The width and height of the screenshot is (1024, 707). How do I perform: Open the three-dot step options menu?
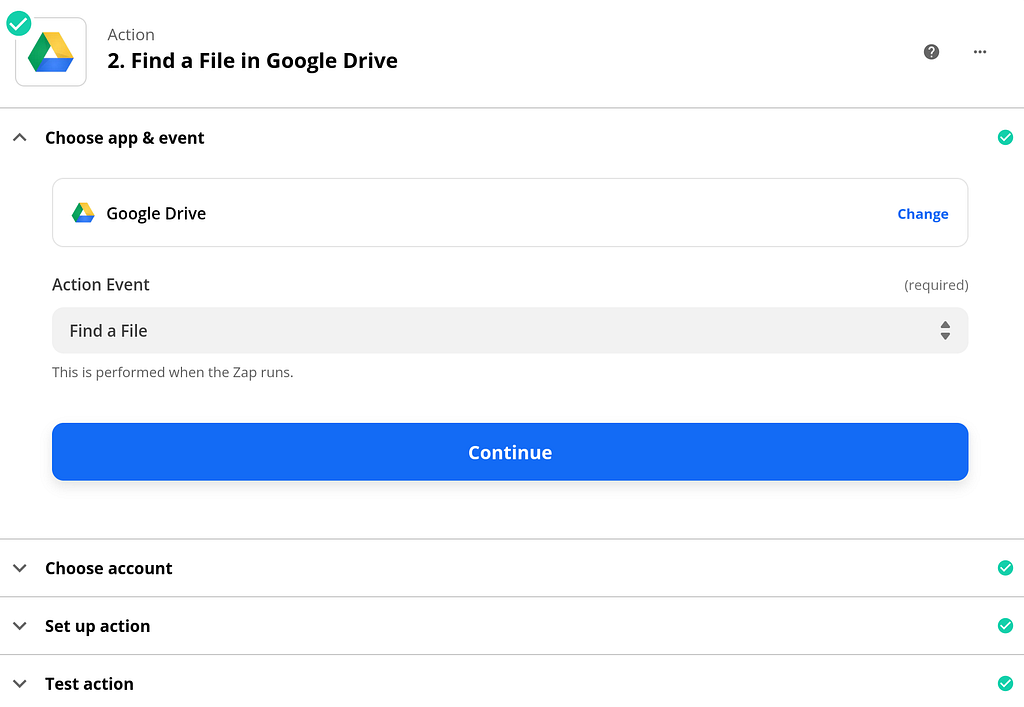pyautogui.click(x=980, y=52)
